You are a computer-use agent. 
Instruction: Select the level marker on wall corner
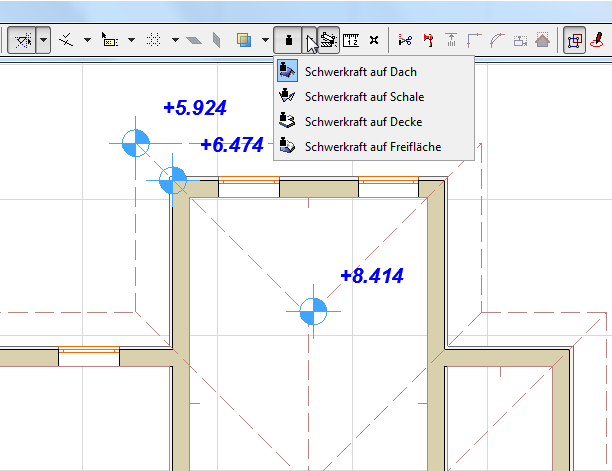[x=173, y=180]
